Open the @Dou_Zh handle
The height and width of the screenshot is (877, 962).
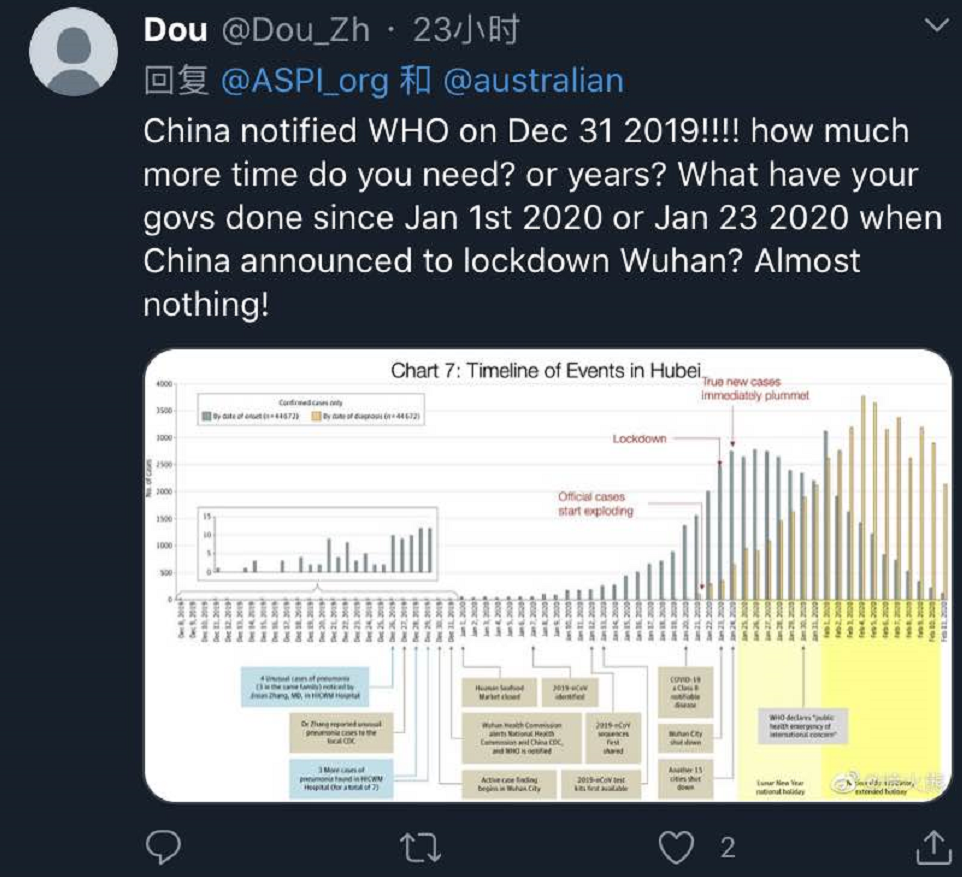click(294, 30)
